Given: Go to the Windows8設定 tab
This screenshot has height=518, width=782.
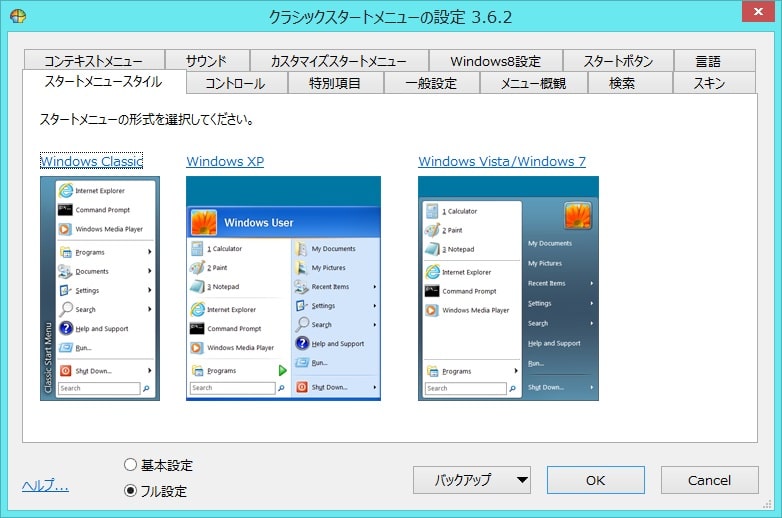Looking at the screenshot, I should click(496, 61).
